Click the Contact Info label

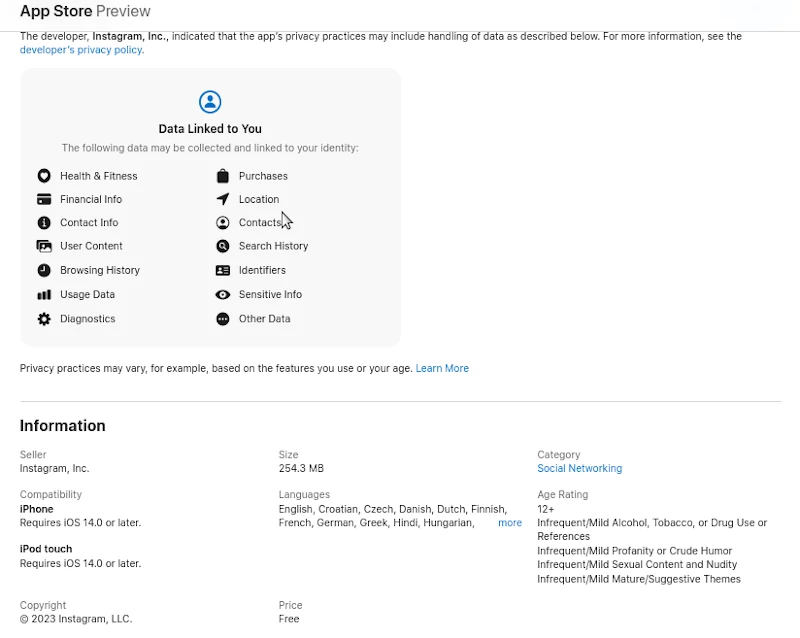pyautogui.click(x=89, y=223)
